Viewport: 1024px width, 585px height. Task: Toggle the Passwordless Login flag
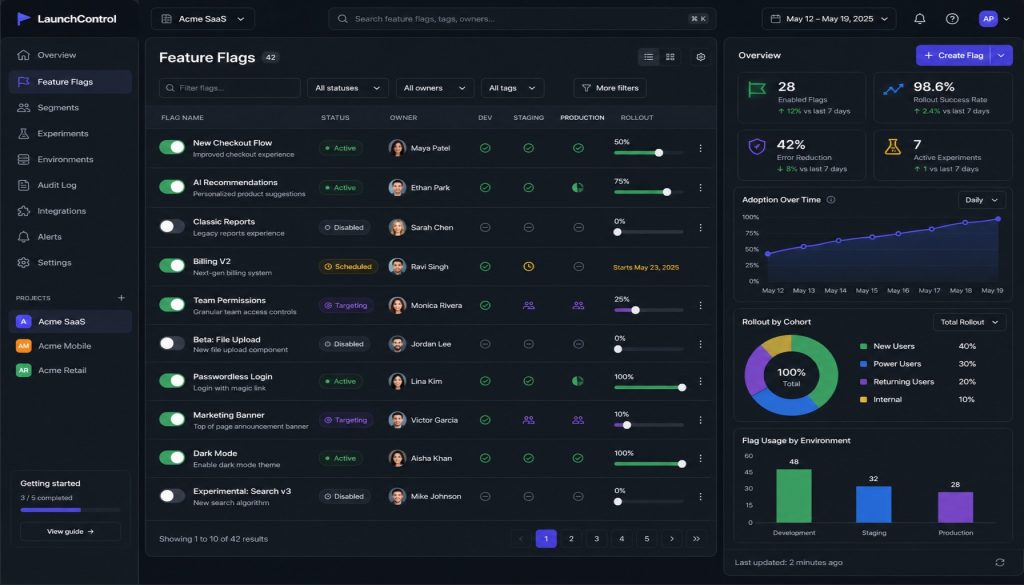pos(172,381)
